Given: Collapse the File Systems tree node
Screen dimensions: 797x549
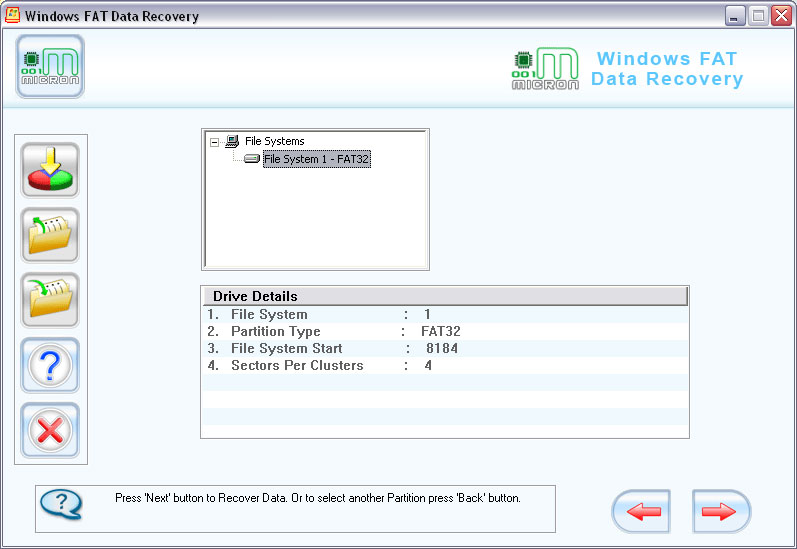Looking at the screenshot, I should pos(214,142).
